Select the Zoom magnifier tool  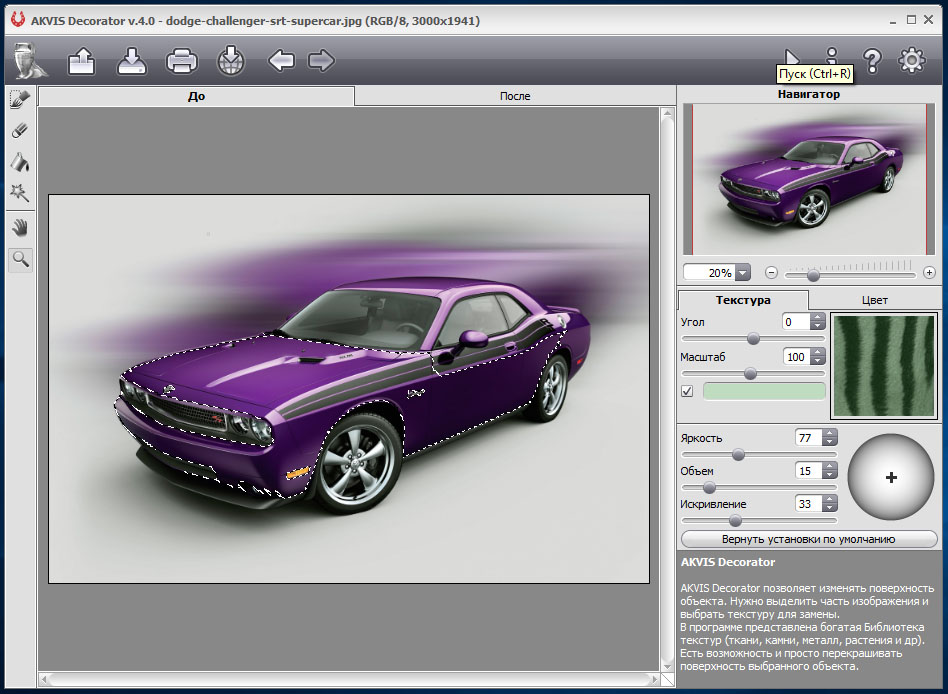pyautogui.click(x=21, y=259)
